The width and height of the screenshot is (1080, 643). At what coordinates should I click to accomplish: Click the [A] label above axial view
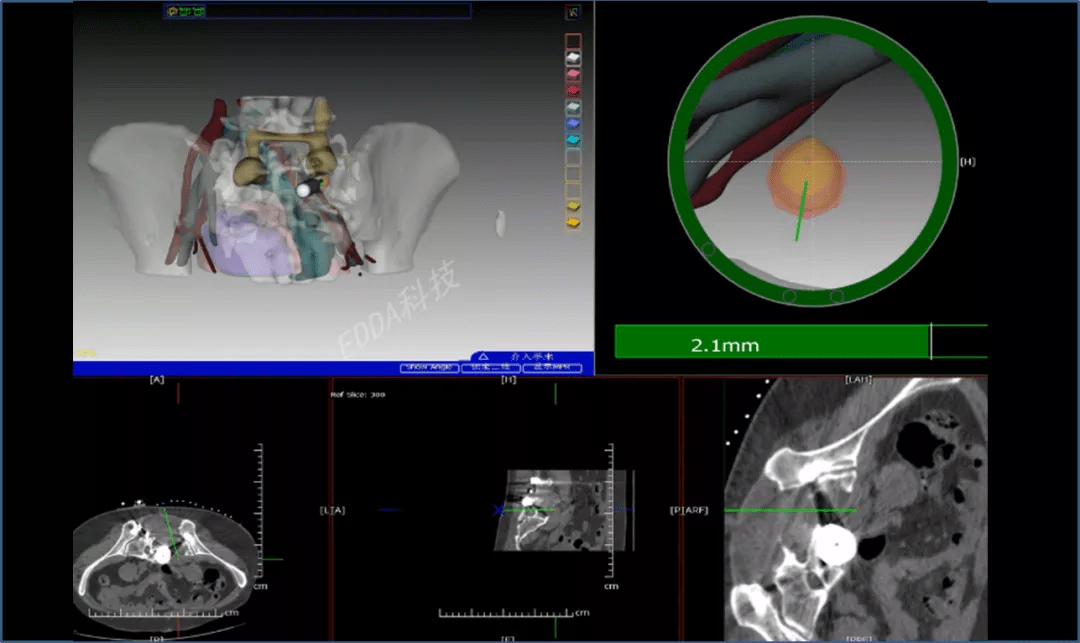(157, 379)
